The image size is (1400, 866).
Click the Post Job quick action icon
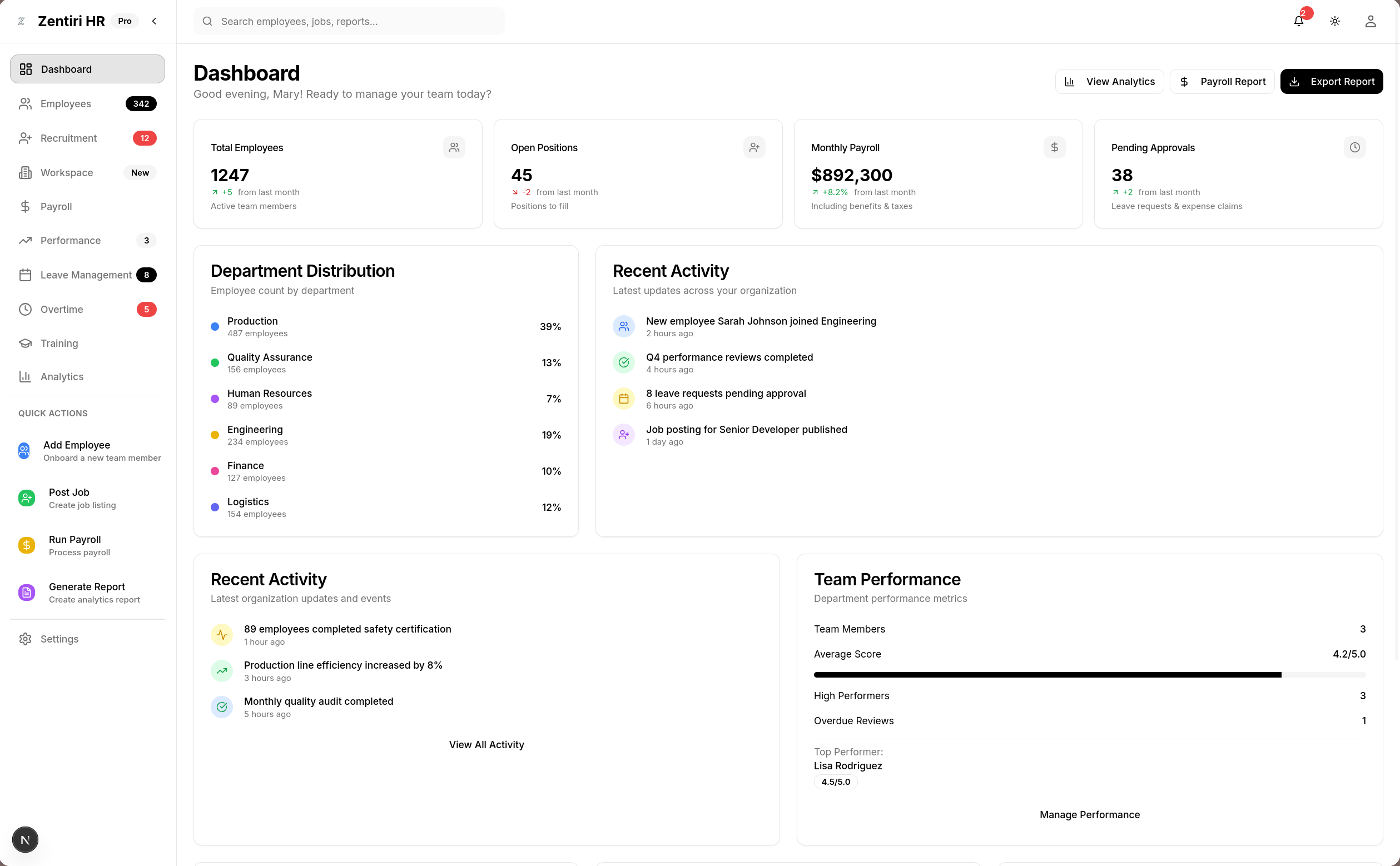coord(26,497)
